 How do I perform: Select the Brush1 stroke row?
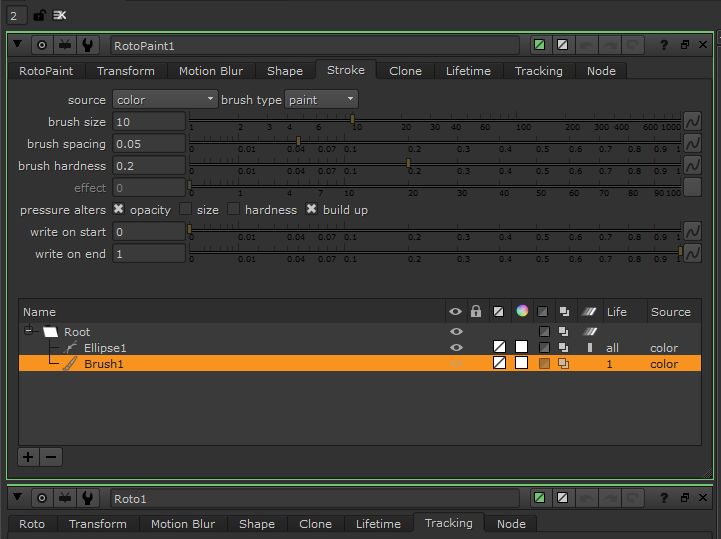(x=360, y=364)
